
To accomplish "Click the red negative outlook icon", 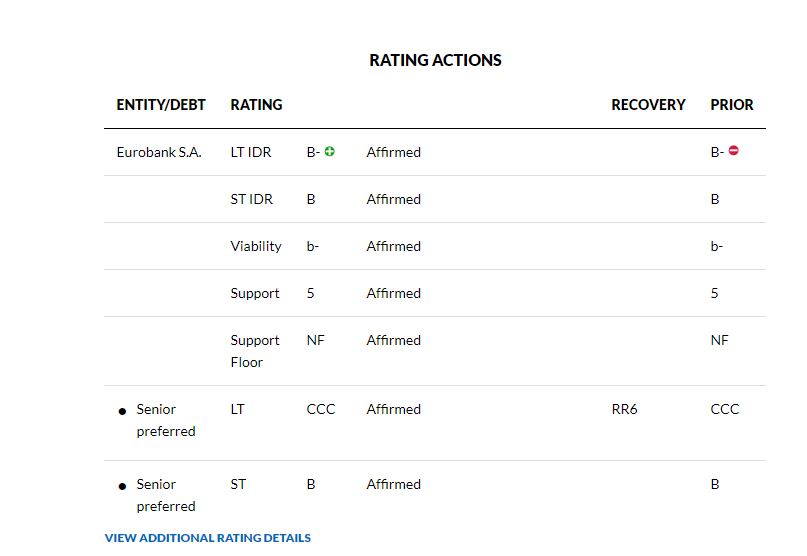I will [x=734, y=152].
